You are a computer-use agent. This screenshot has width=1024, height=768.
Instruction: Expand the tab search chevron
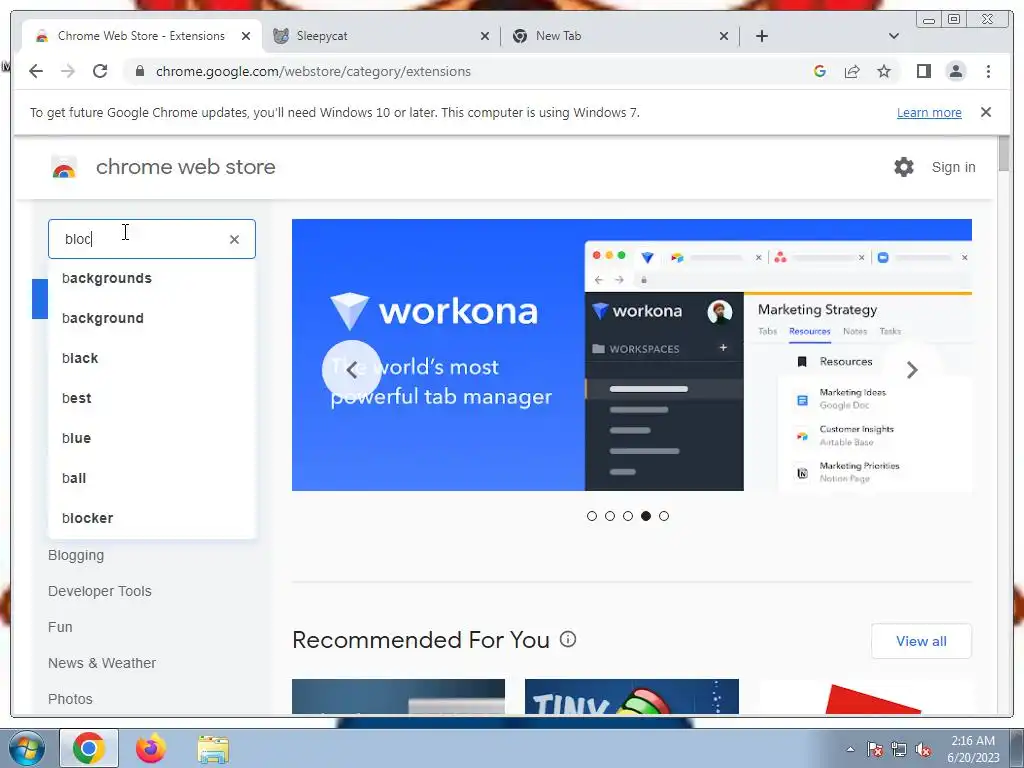pyautogui.click(x=893, y=36)
